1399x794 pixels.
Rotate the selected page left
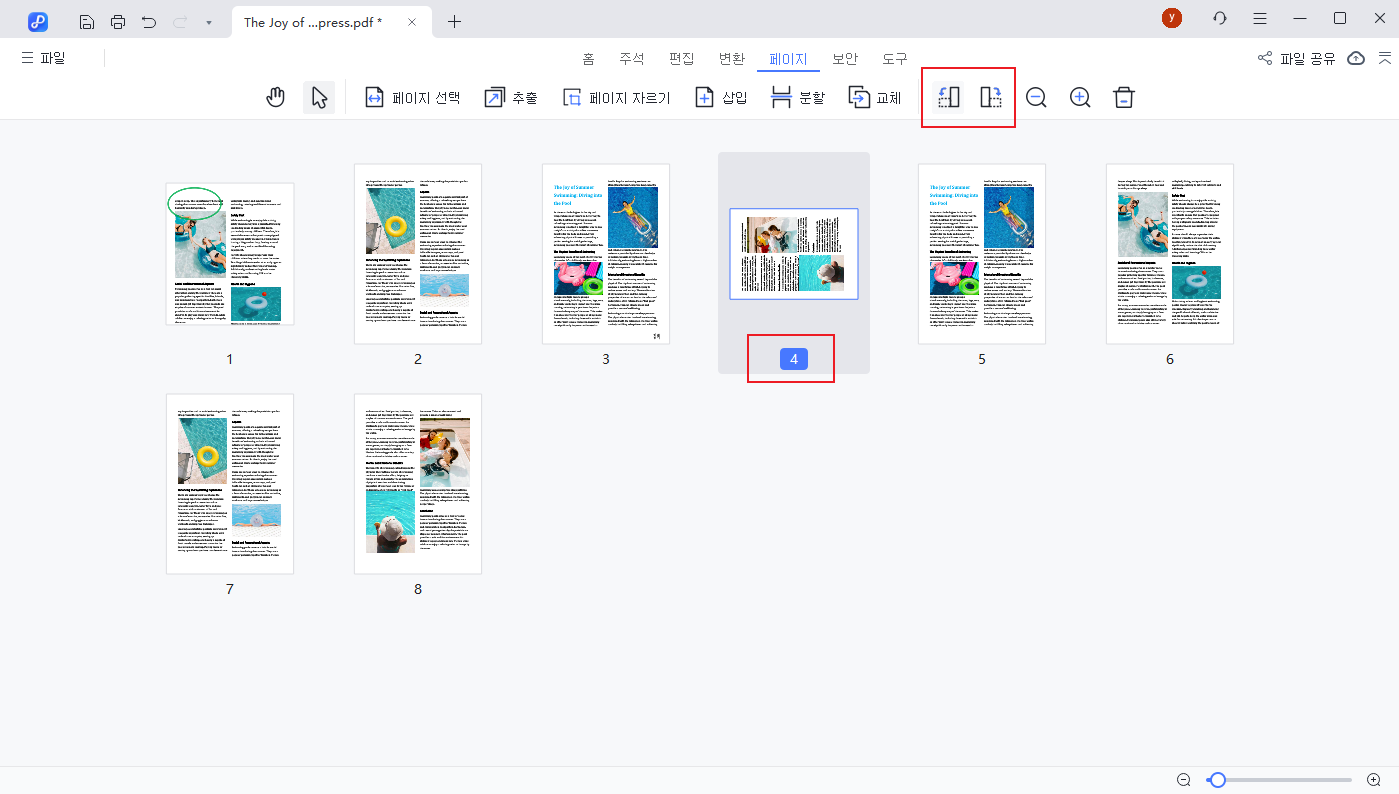click(947, 97)
